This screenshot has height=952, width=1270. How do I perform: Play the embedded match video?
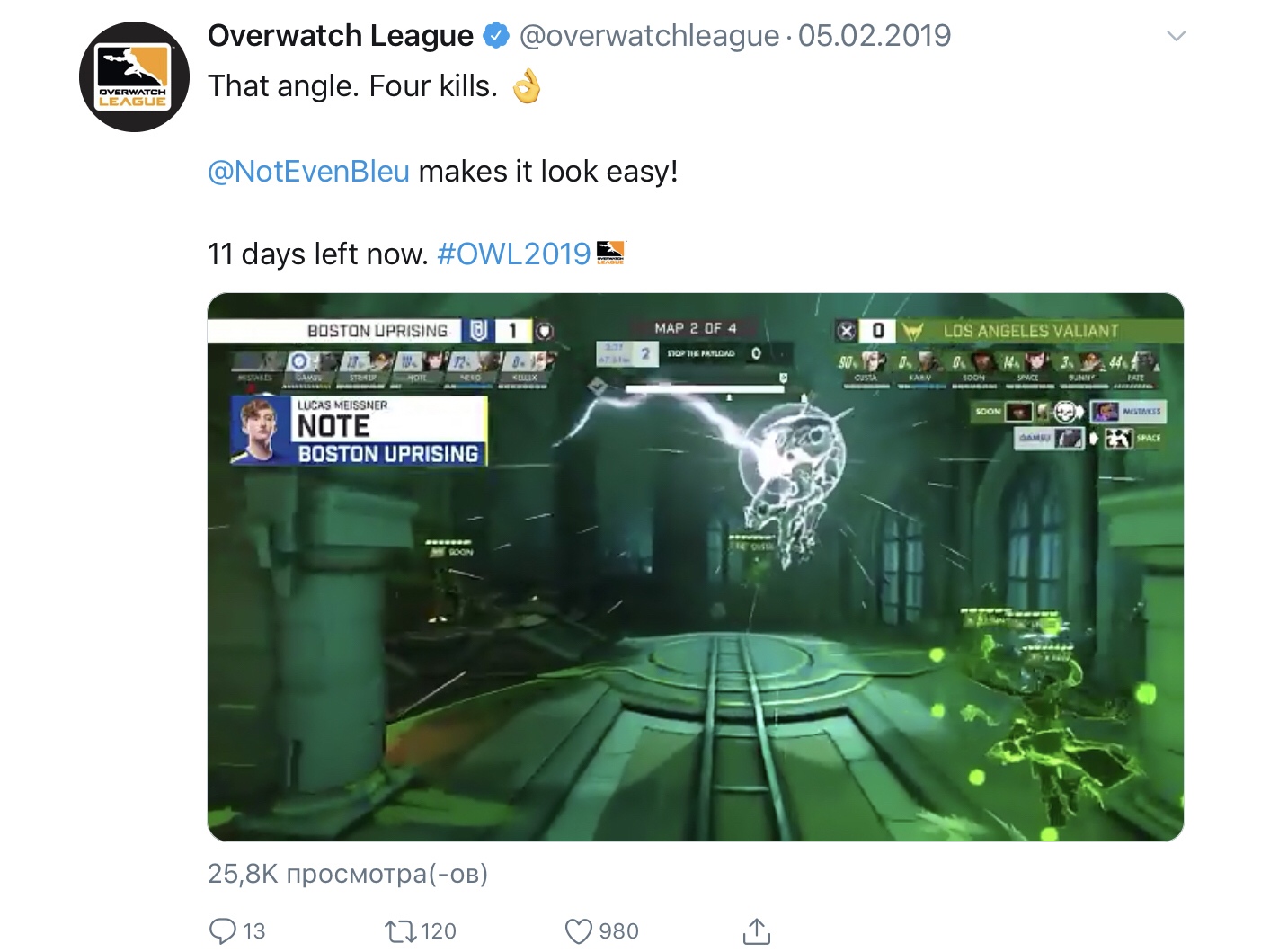point(696,567)
